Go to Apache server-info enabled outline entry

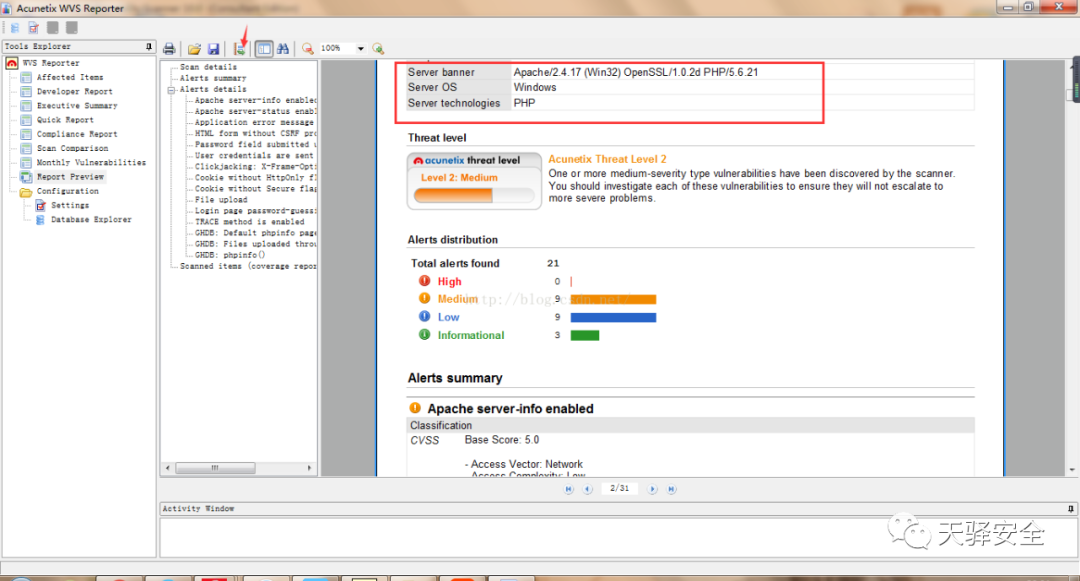click(x=255, y=101)
